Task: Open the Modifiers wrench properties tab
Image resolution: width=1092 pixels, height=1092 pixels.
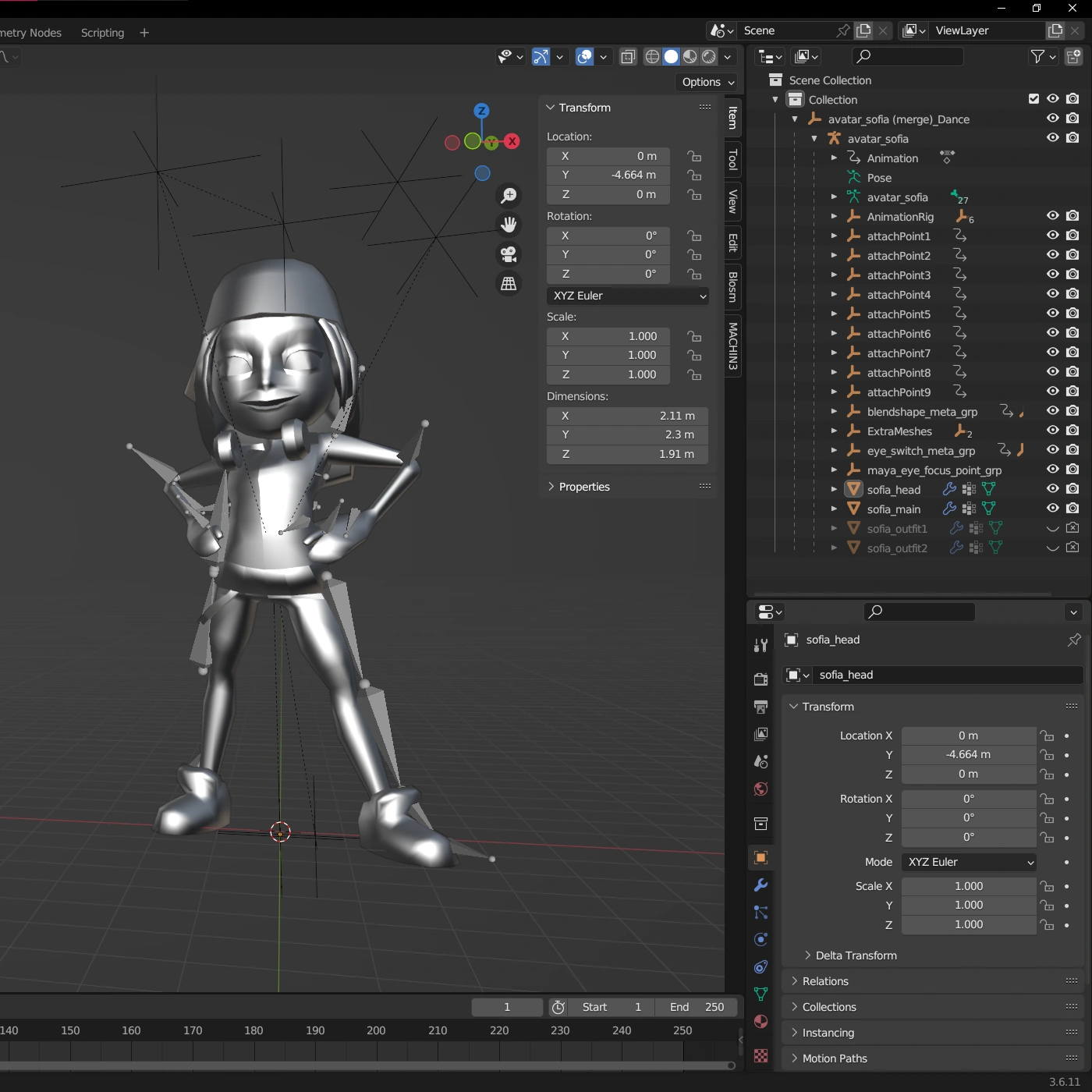Action: click(x=760, y=885)
